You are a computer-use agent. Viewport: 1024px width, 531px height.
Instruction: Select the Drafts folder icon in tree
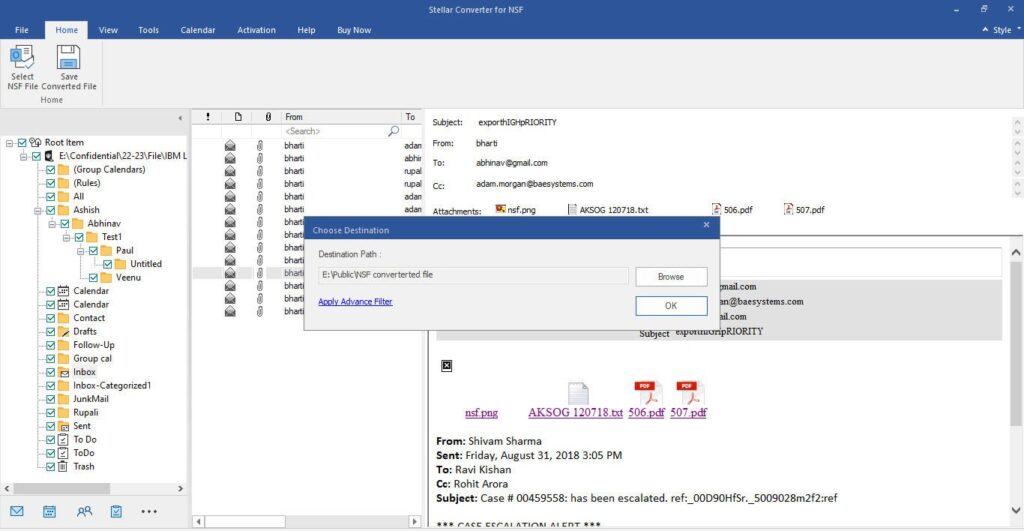pyautogui.click(x=63, y=332)
